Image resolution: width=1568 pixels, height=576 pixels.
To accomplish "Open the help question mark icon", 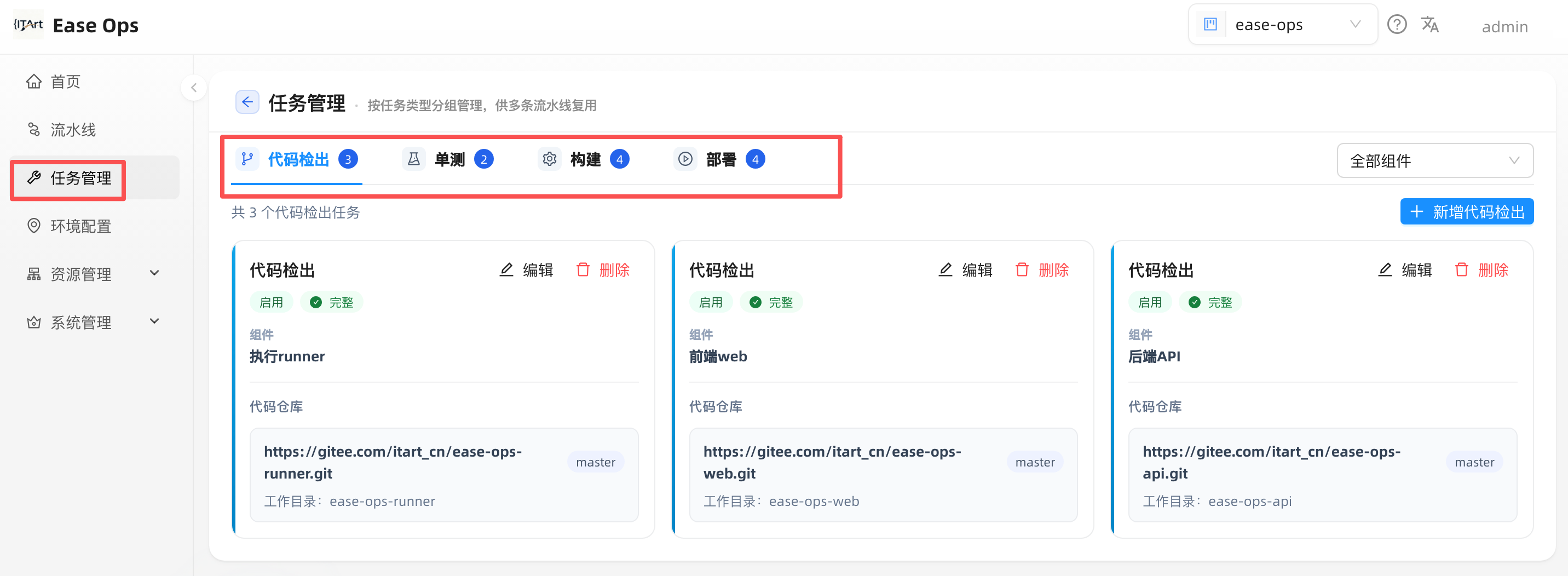I will click(1396, 25).
